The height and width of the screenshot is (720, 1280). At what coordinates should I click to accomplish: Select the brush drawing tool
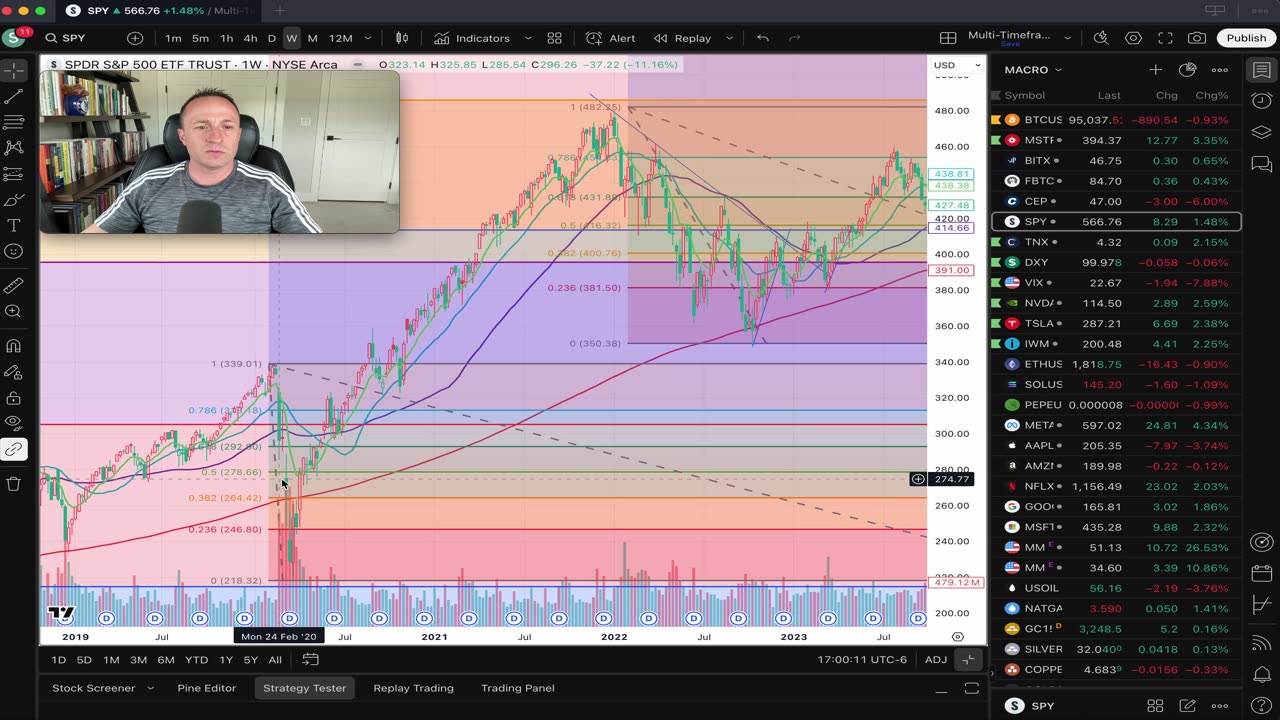coord(14,200)
